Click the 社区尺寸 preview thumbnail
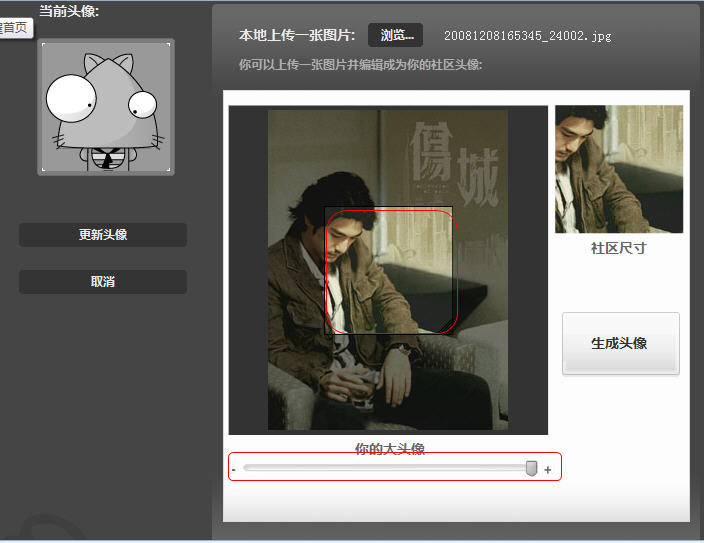 pyautogui.click(x=619, y=169)
